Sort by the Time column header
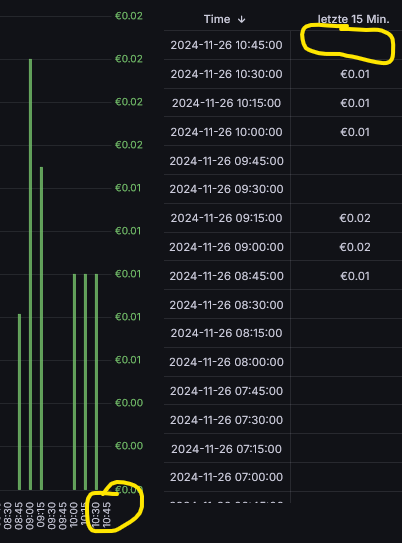 217,19
